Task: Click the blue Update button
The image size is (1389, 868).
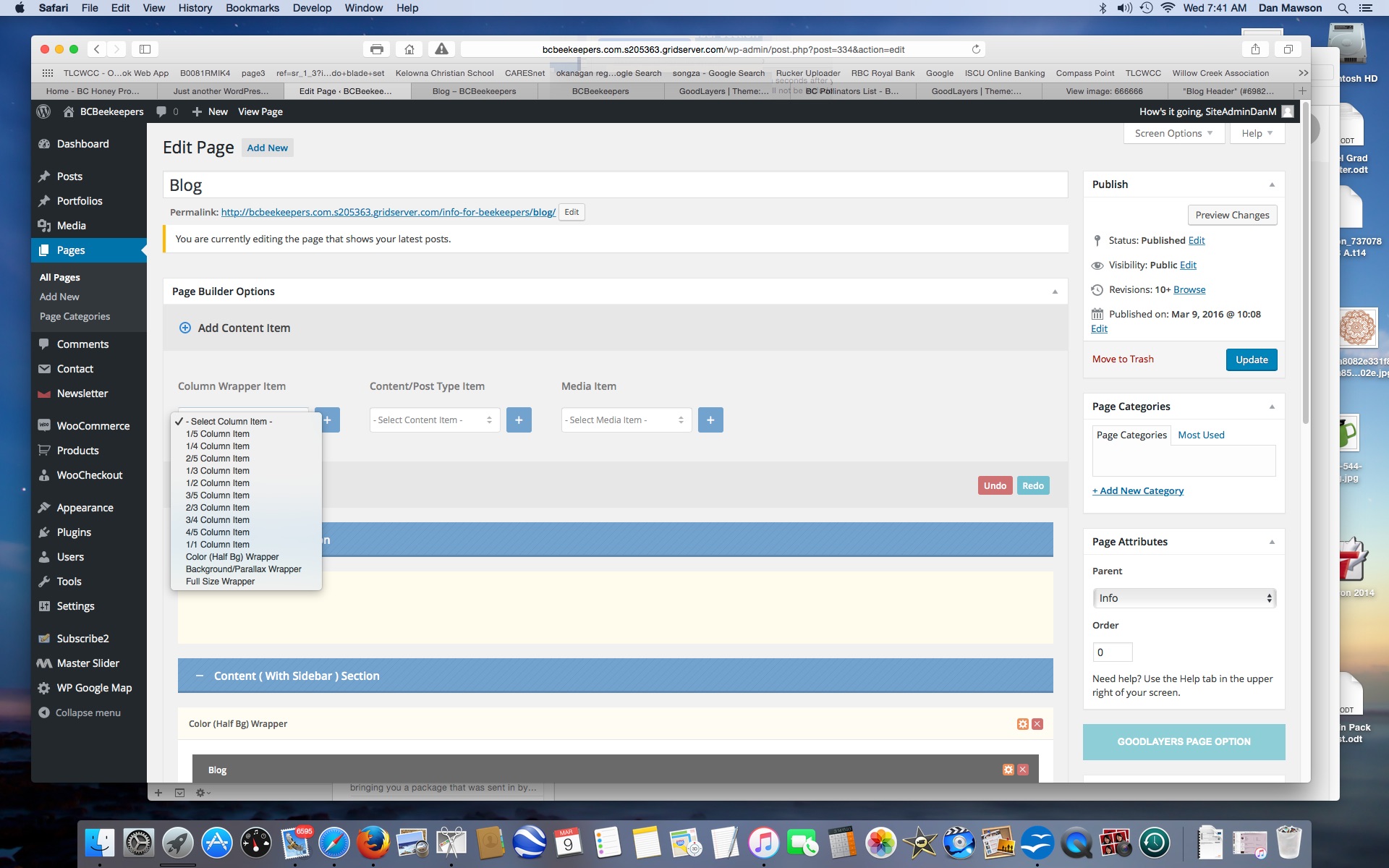Action: pyautogui.click(x=1251, y=359)
